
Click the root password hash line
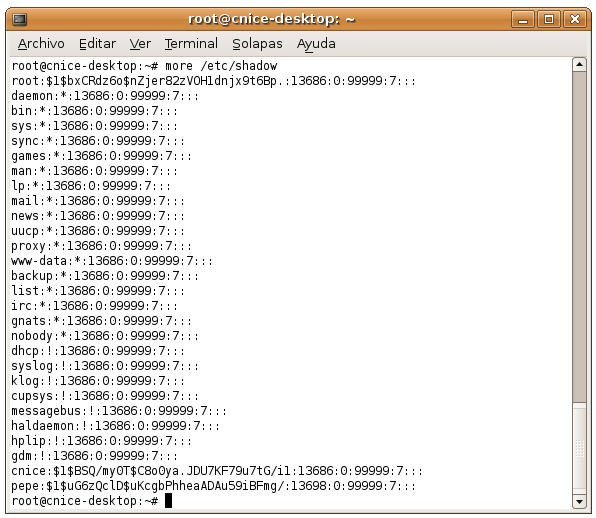point(214,81)
